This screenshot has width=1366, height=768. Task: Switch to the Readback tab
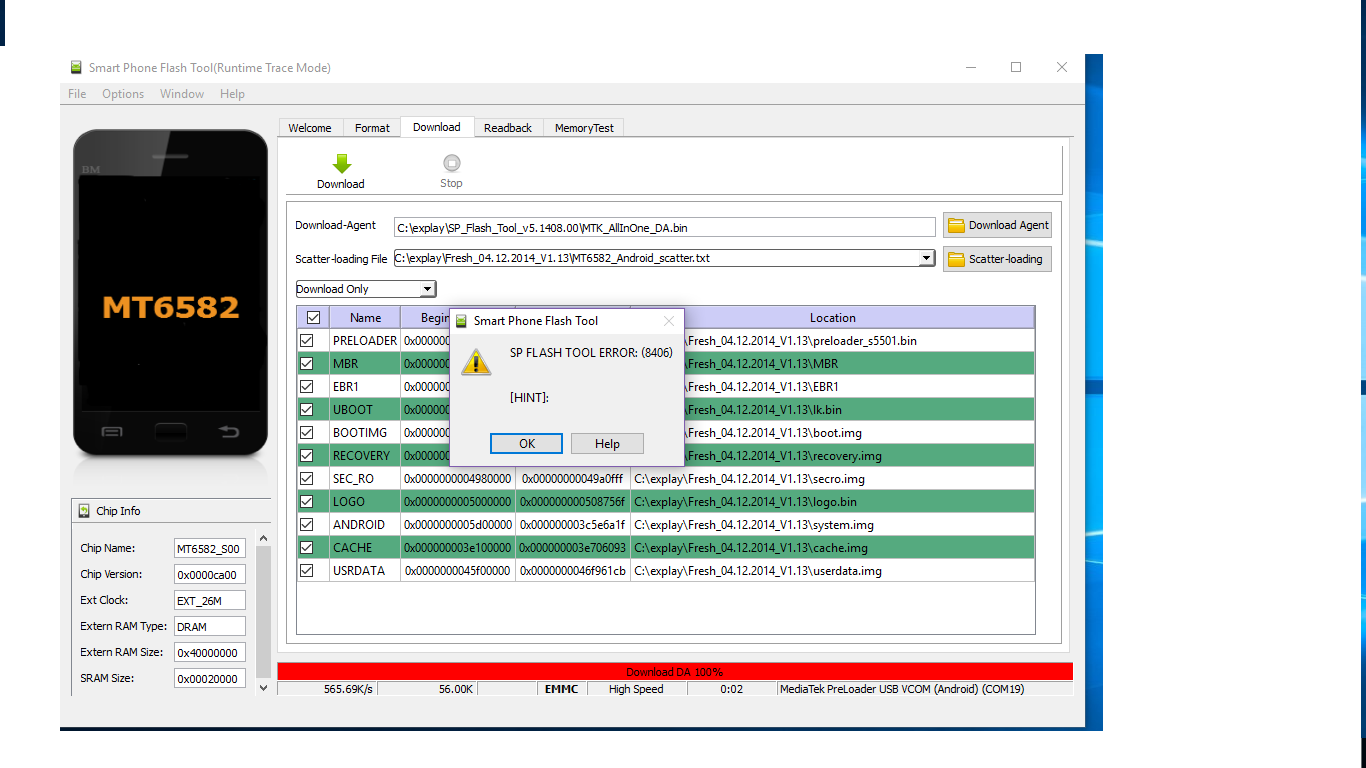click(x=508, y=128)
